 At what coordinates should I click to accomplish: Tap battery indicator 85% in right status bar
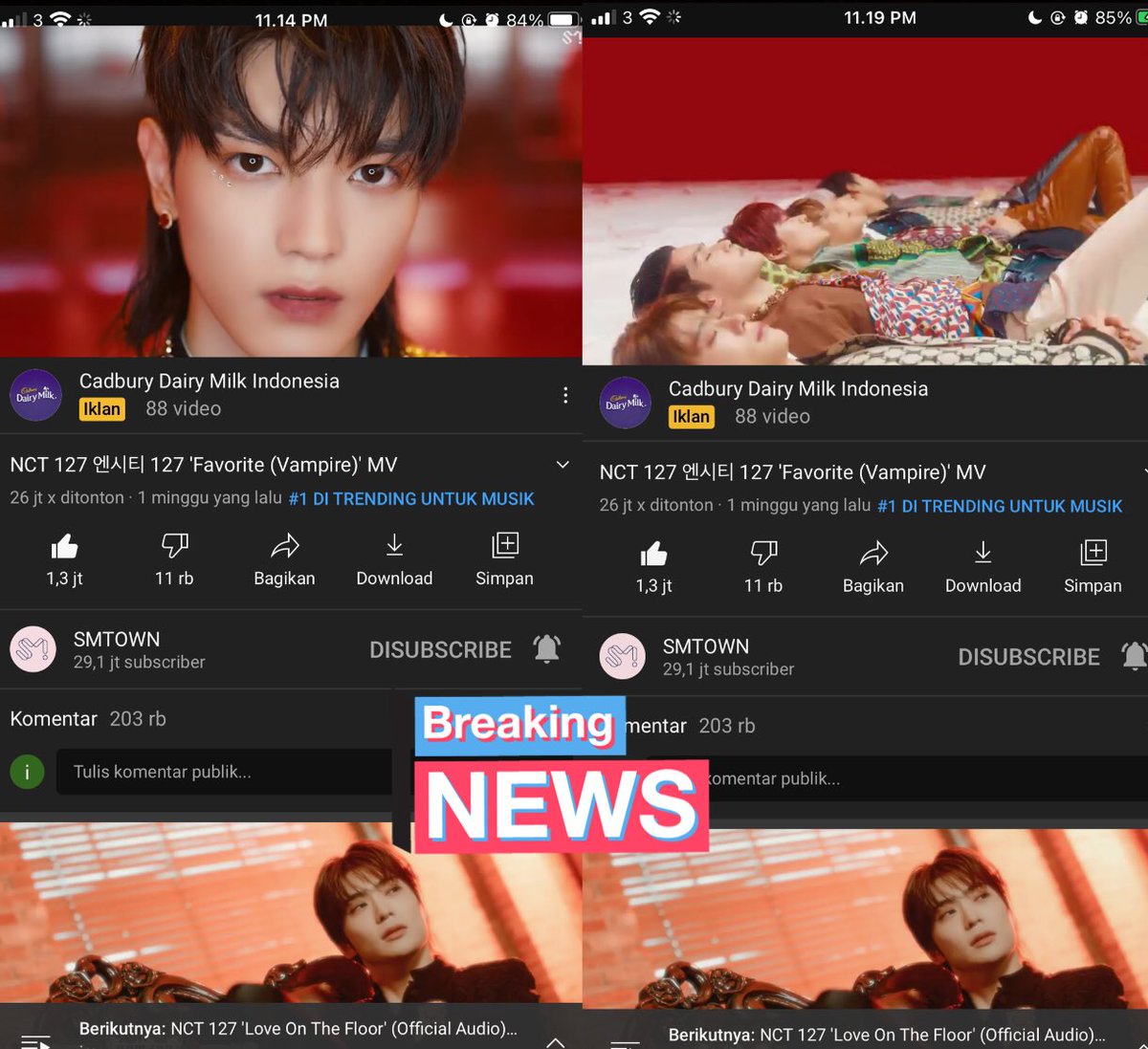pyautogui.click(x=1121, y=17)
